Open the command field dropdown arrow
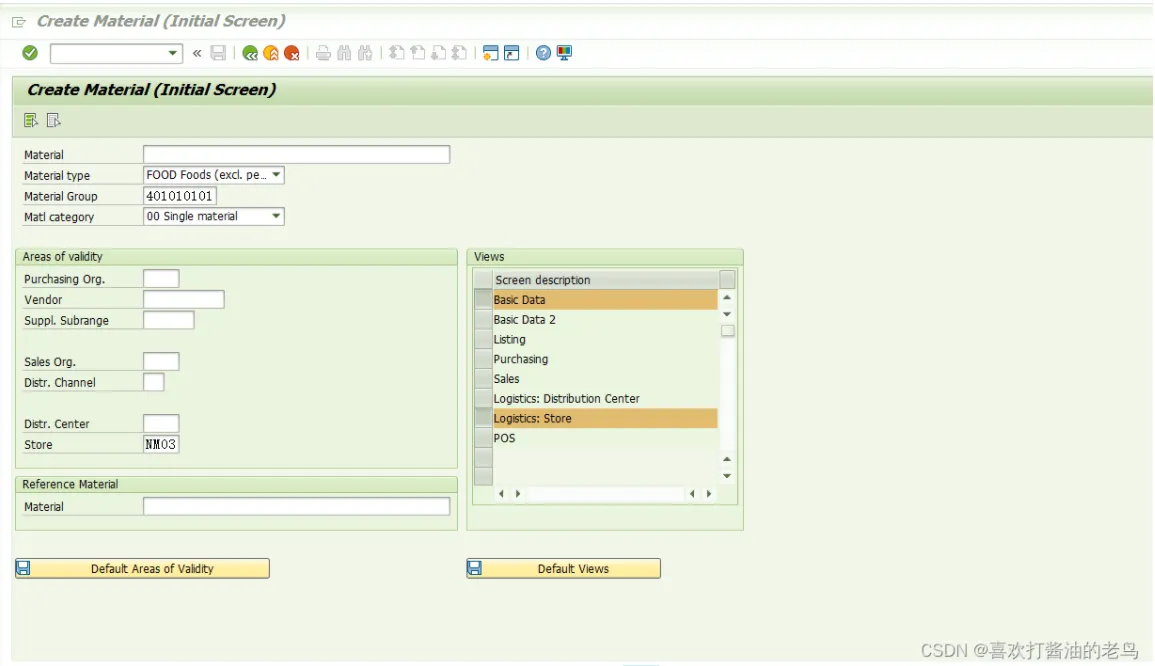 tap(172, 53)
